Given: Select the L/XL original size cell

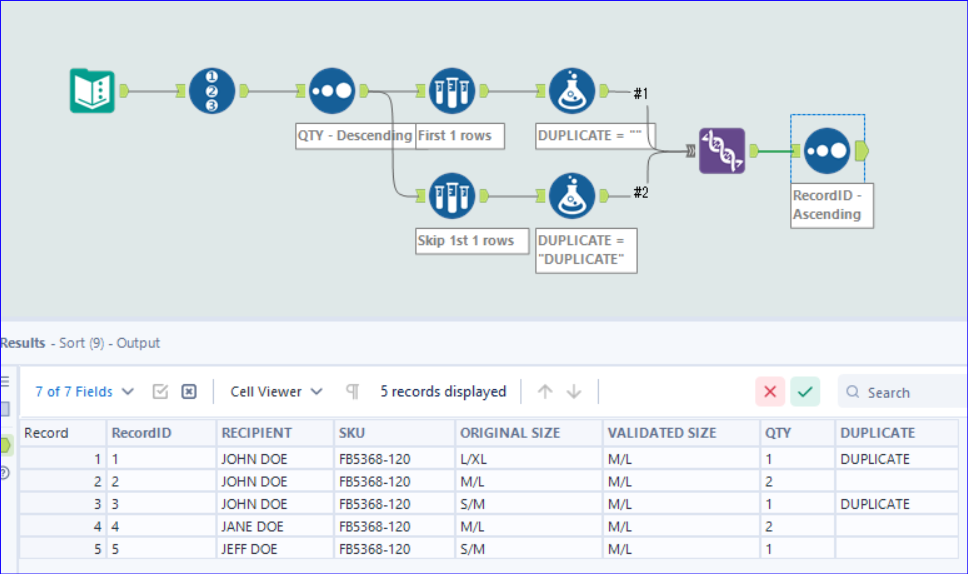Looking at the screenshot, I should (x=528, y=459).
